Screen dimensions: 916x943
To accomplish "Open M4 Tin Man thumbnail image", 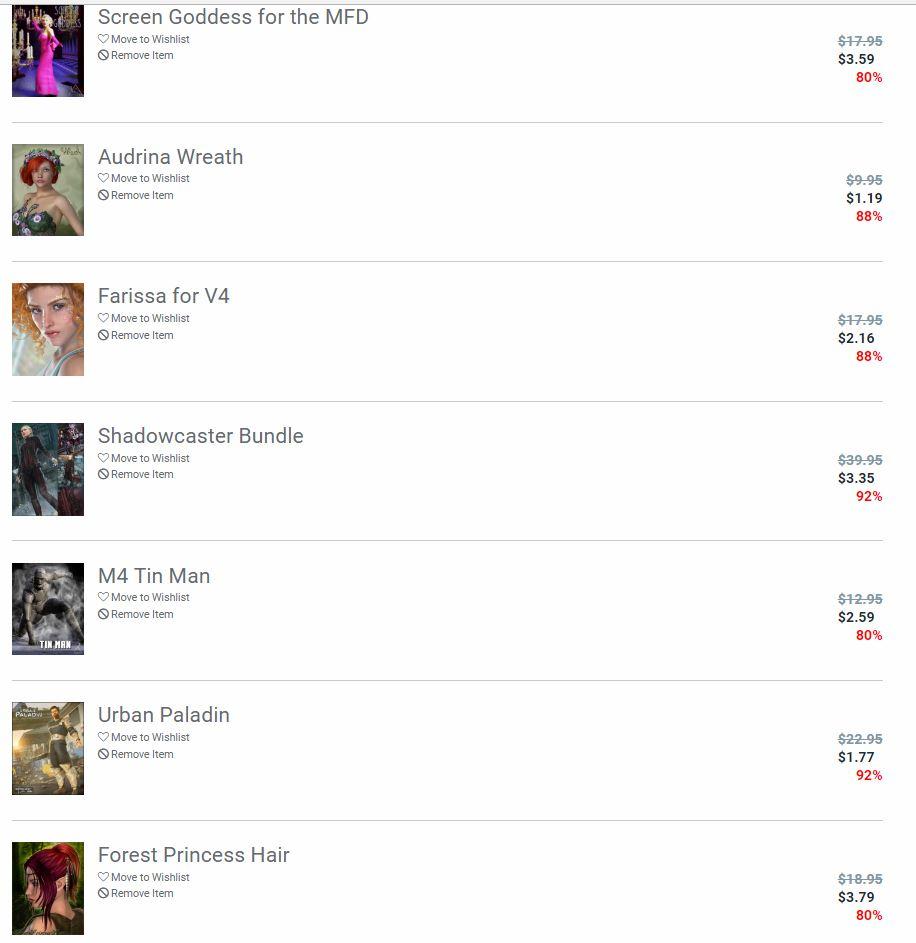I will tap(48, 609).
